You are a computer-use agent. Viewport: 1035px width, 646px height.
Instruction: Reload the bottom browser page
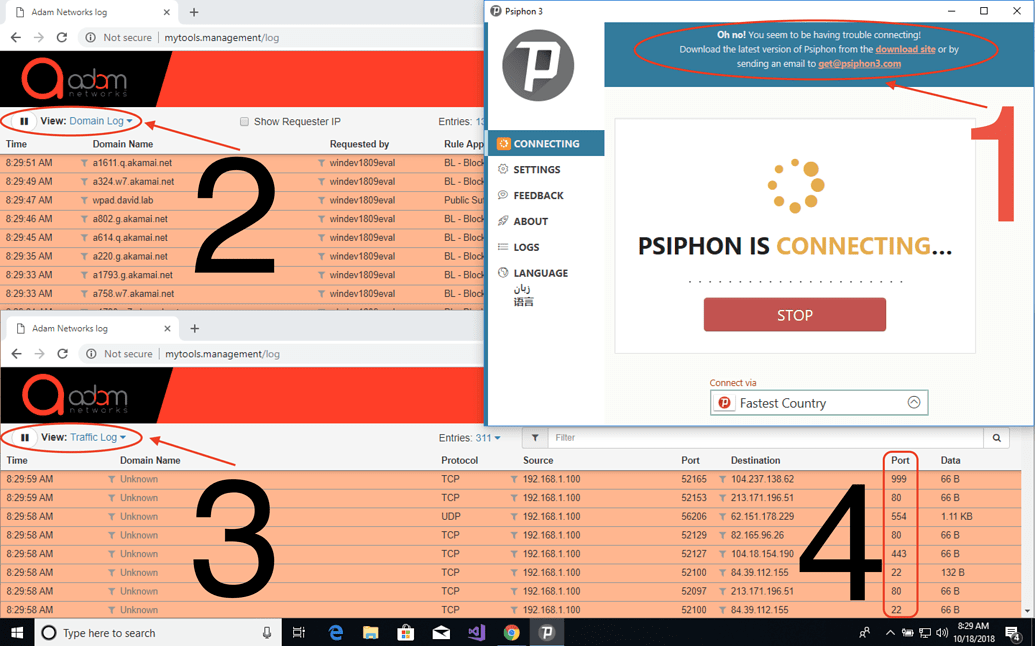(62, 354)
